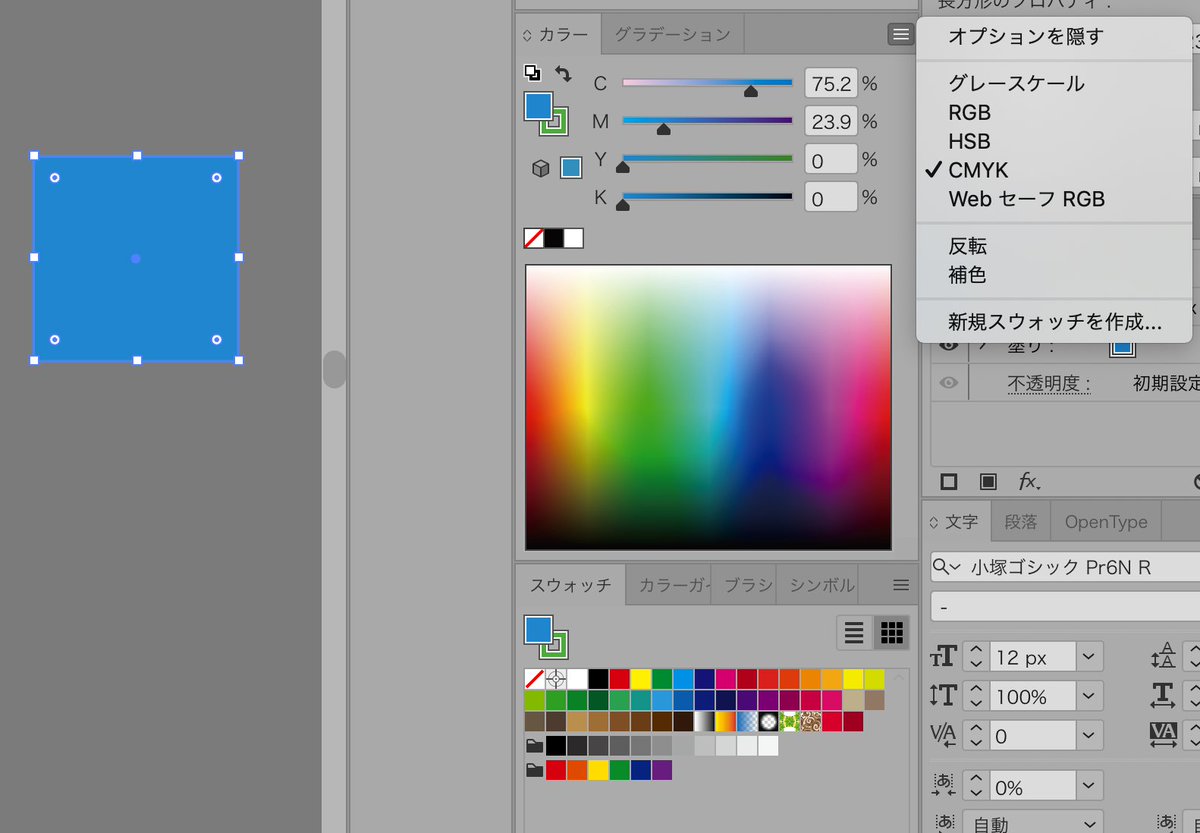Click the Y slider handle

click(623, 167)
